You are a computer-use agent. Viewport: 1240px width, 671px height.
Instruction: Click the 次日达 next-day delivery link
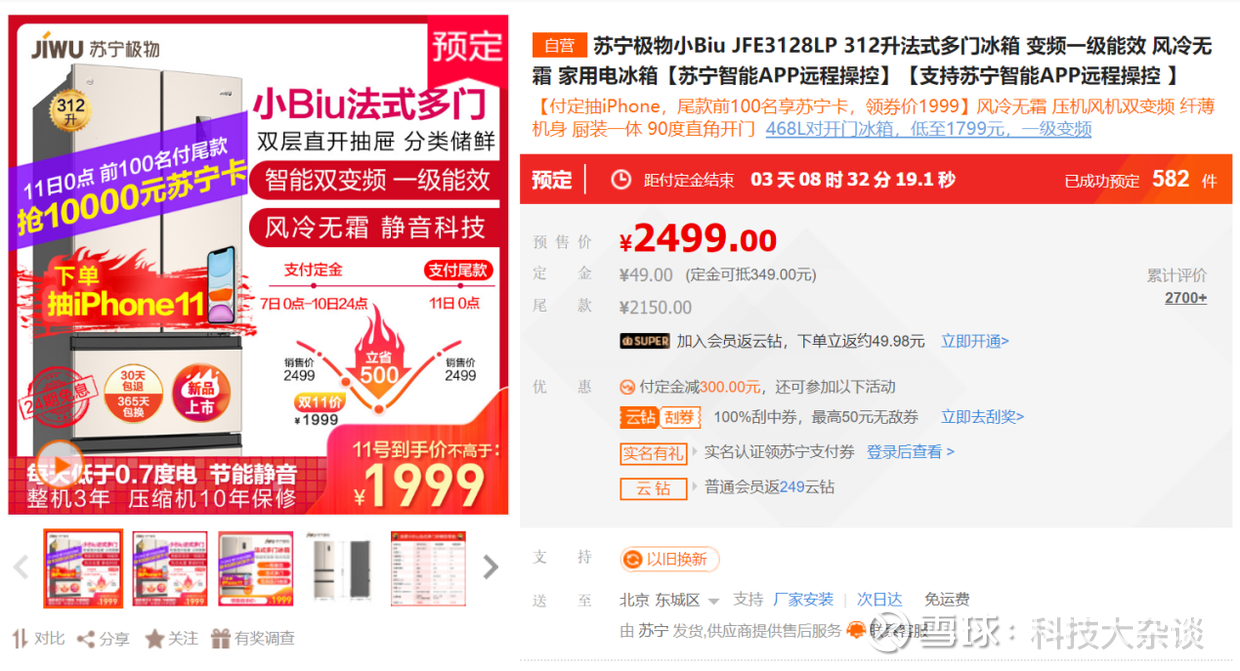point(879,599)
